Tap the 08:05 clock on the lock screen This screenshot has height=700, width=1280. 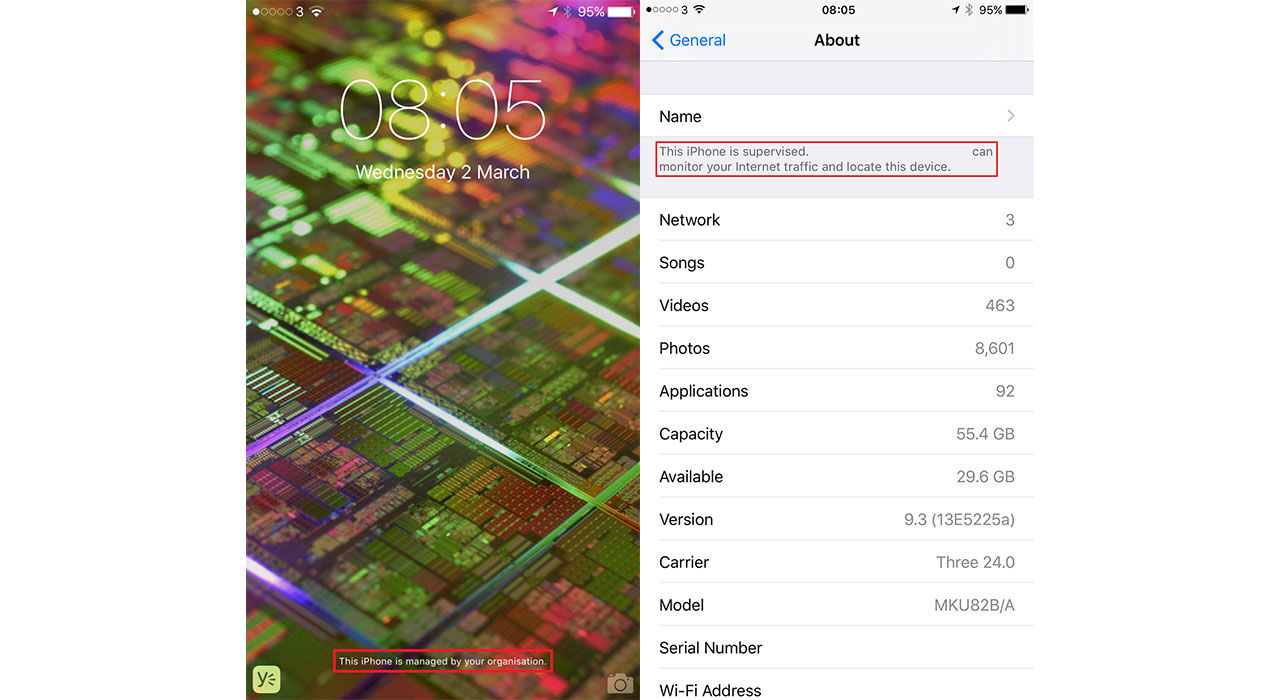(x=443, y=109)
